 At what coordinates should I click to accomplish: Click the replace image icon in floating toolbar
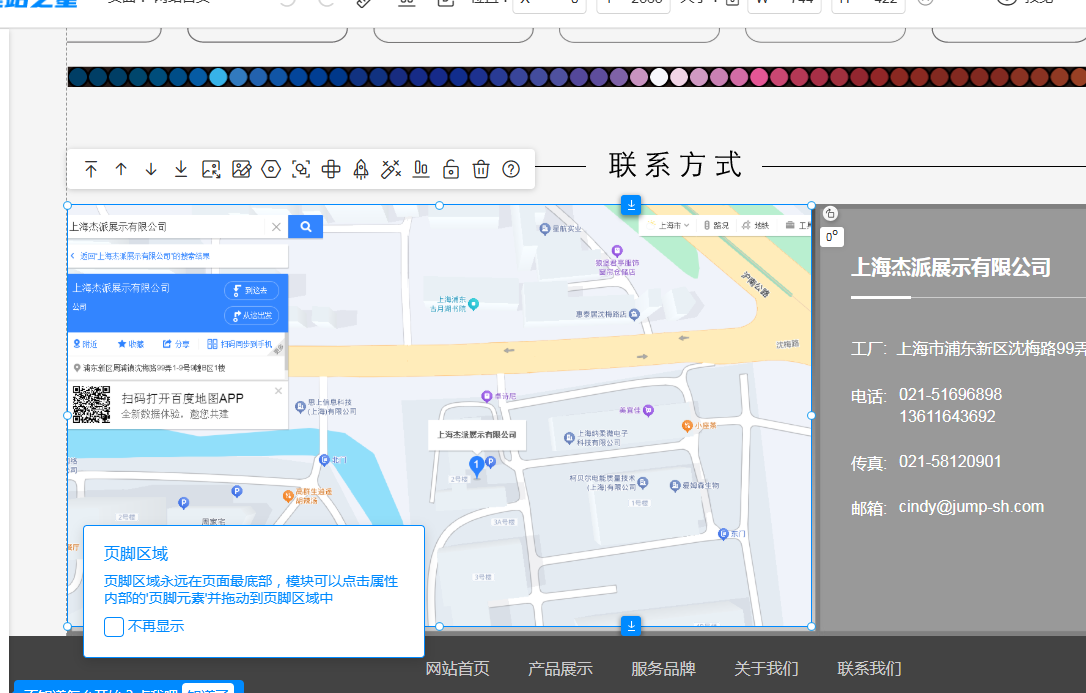tap(211, 170)
